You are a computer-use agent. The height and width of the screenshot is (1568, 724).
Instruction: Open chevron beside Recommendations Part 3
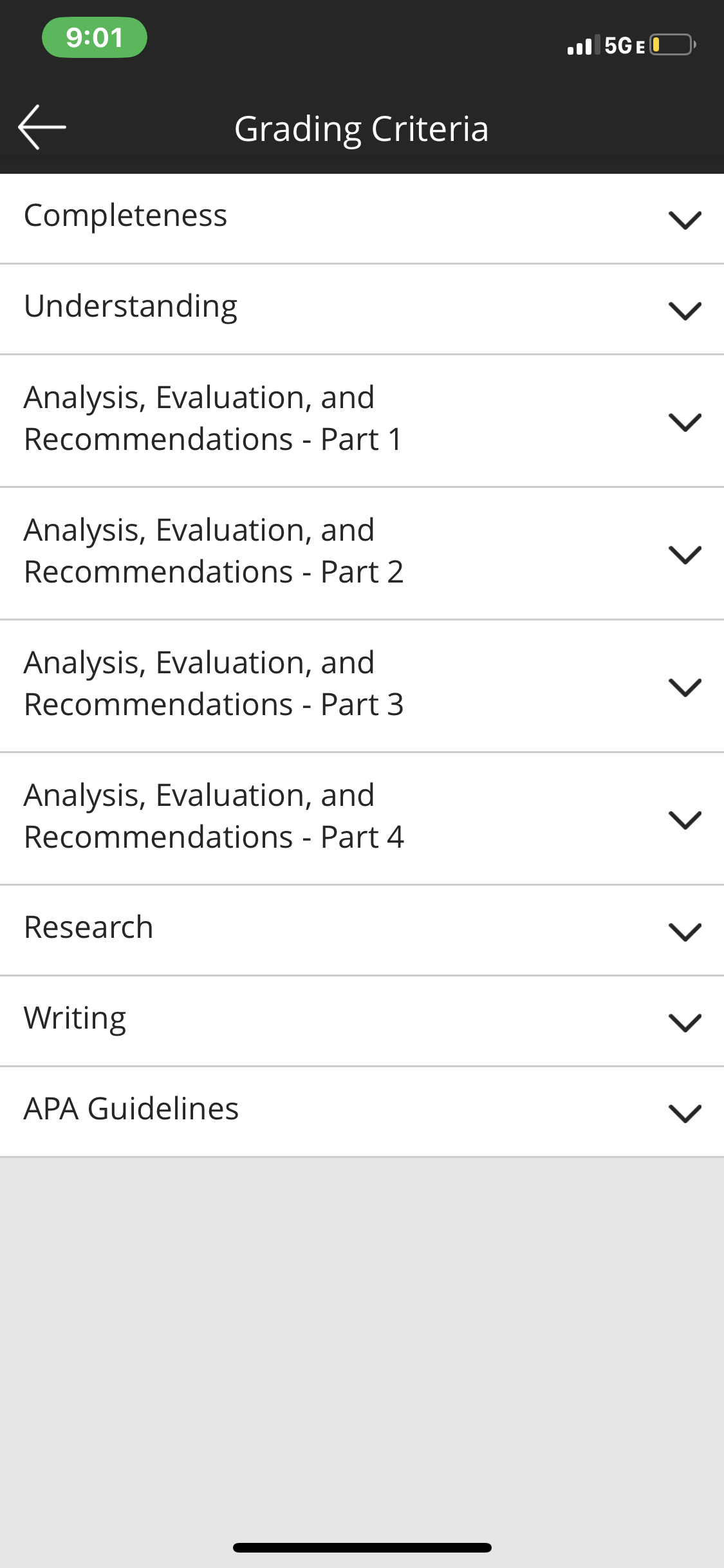[x=685, y=687]
